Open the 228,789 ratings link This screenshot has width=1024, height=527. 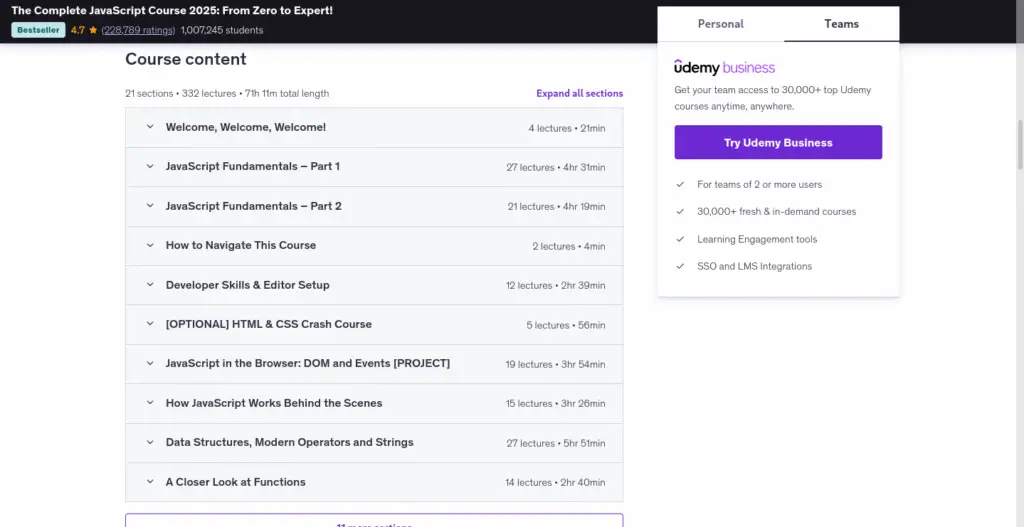138,30
